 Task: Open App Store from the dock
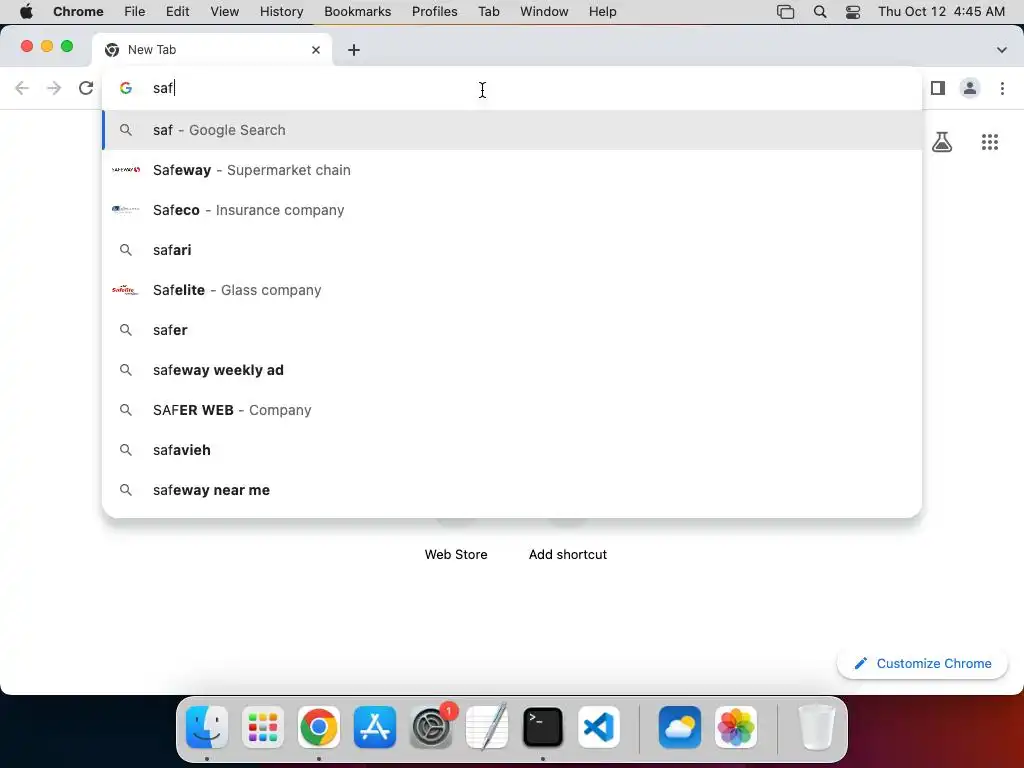(x=375, y=727)
